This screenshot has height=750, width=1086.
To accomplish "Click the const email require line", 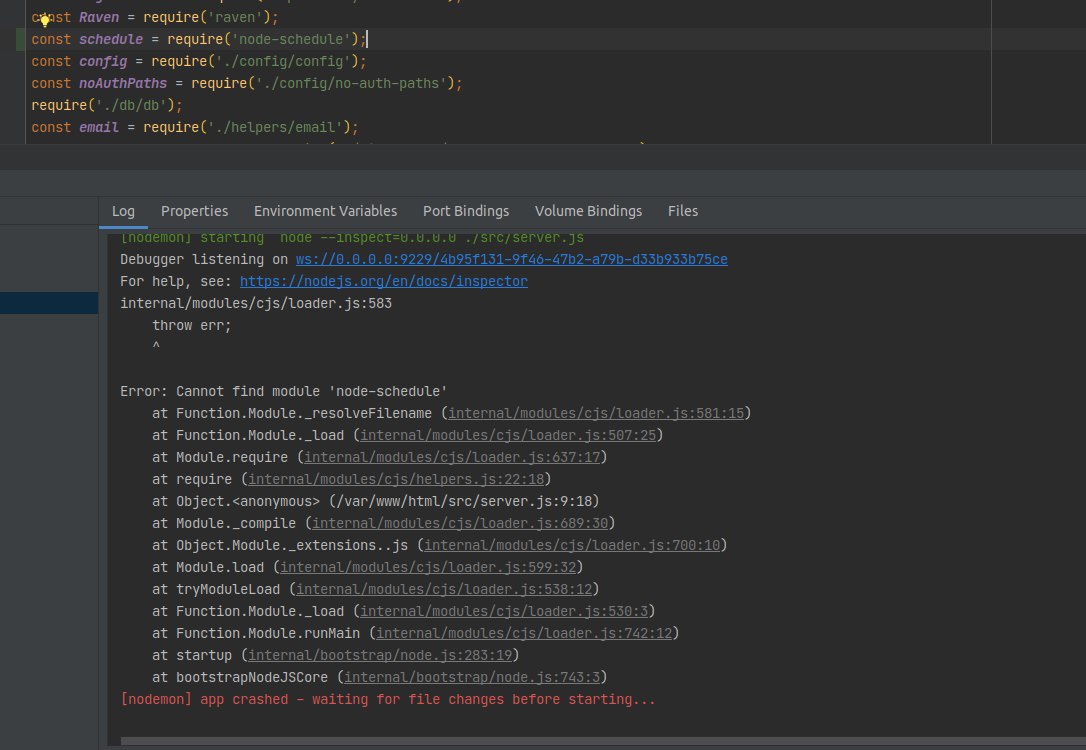I will [x=195, y=127].
